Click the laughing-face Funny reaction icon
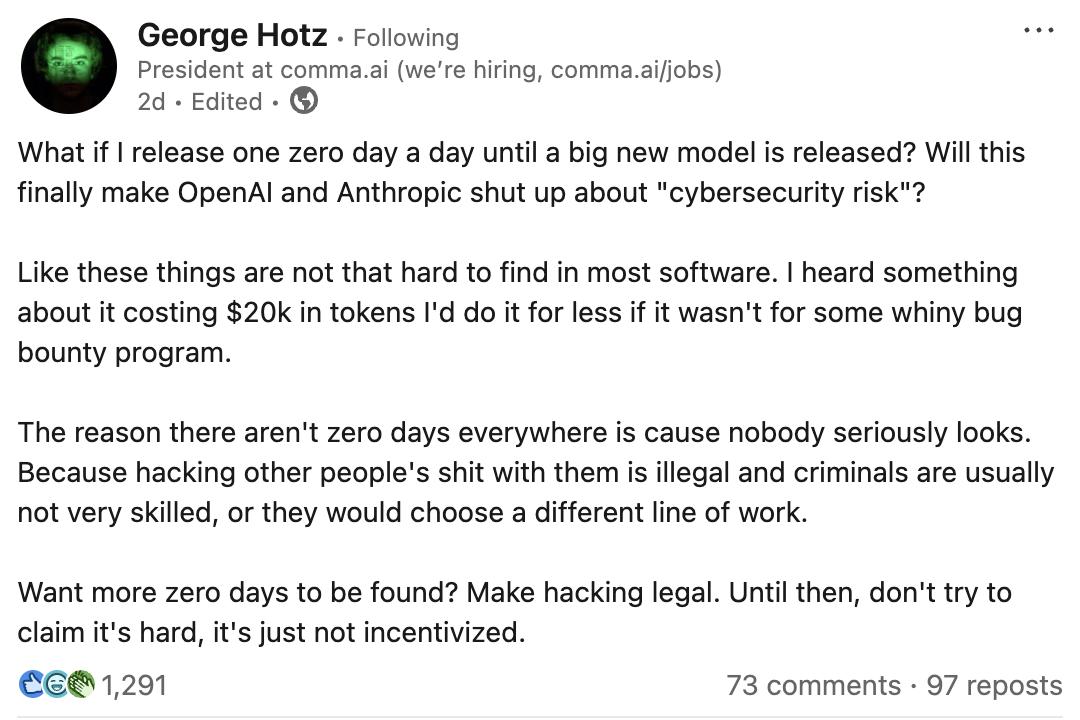The height and width of the screenshot is (720, 1080). (x=57, y=684)
